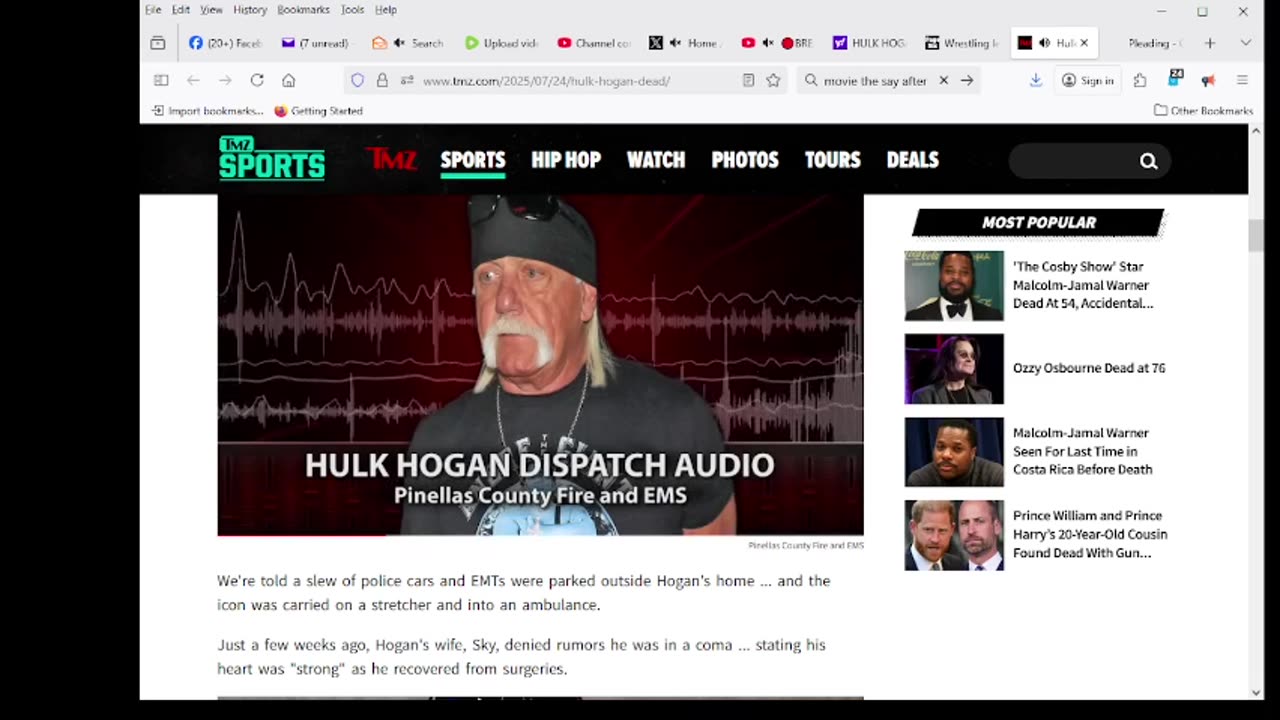Toggle the browser sidebar
Viewport: 1280px width, 720px height.
[161, 80]
